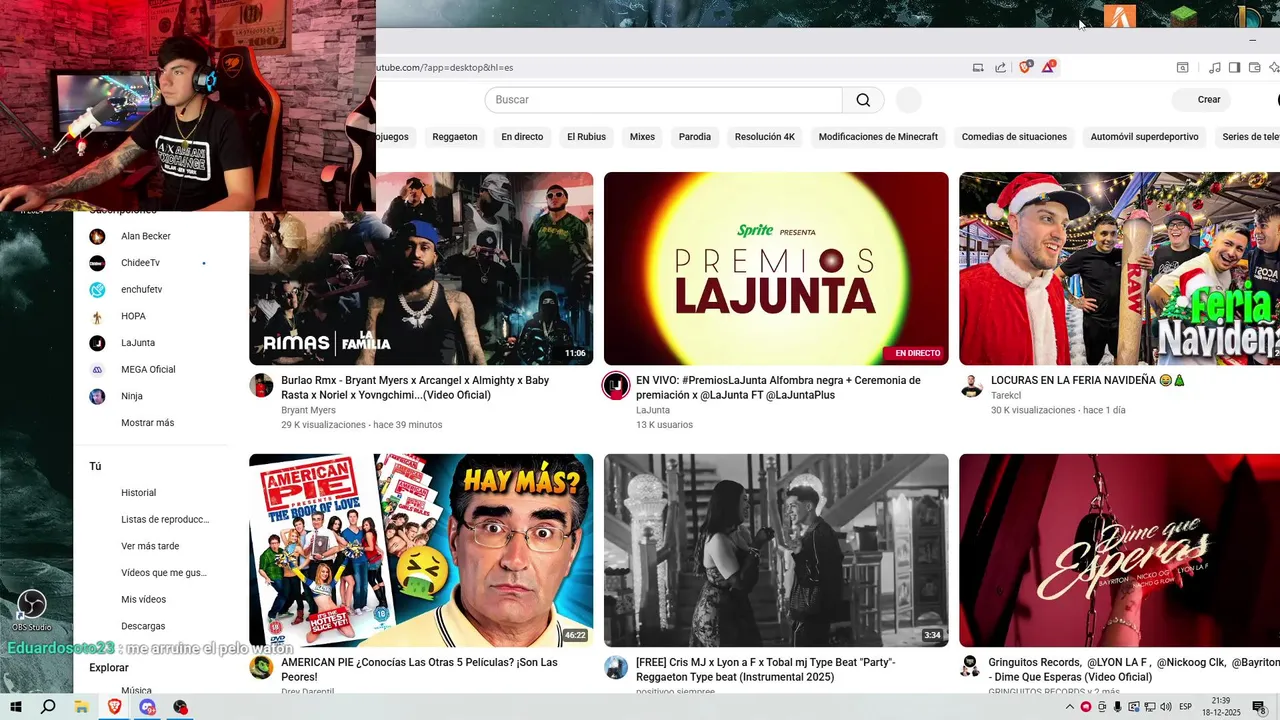Toggle the browser sidebar panel icon

1234,67
